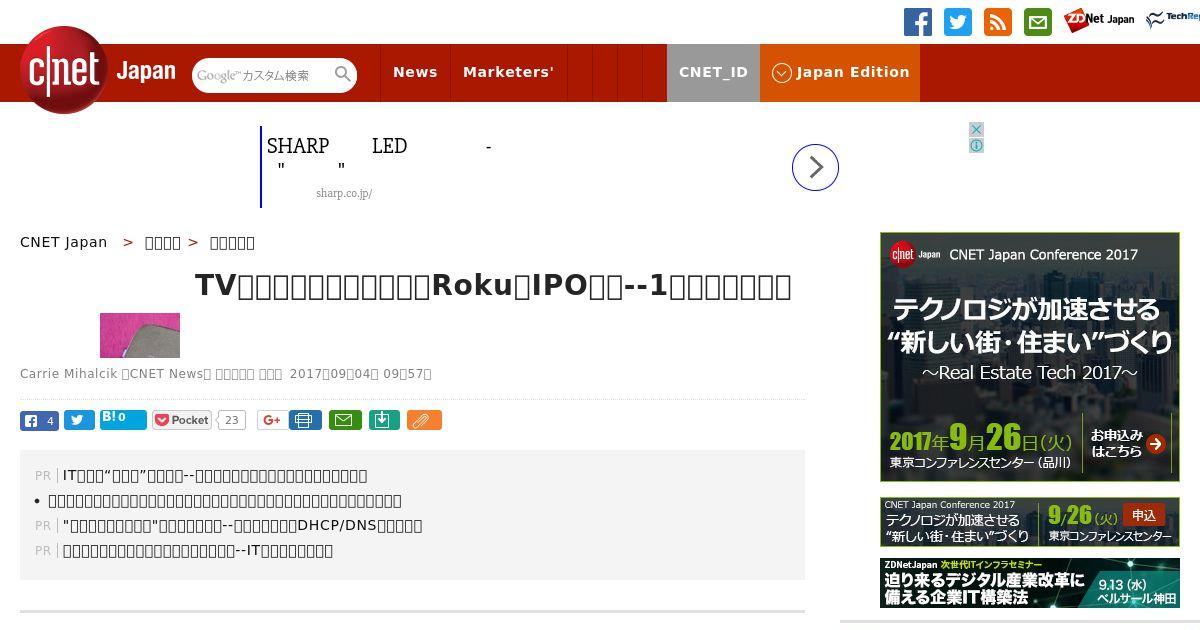Open the PR link mentioning DHCP/DNS
This screenshot has width=1200, height=630.
pyautogui.click(x=242, y=525)
